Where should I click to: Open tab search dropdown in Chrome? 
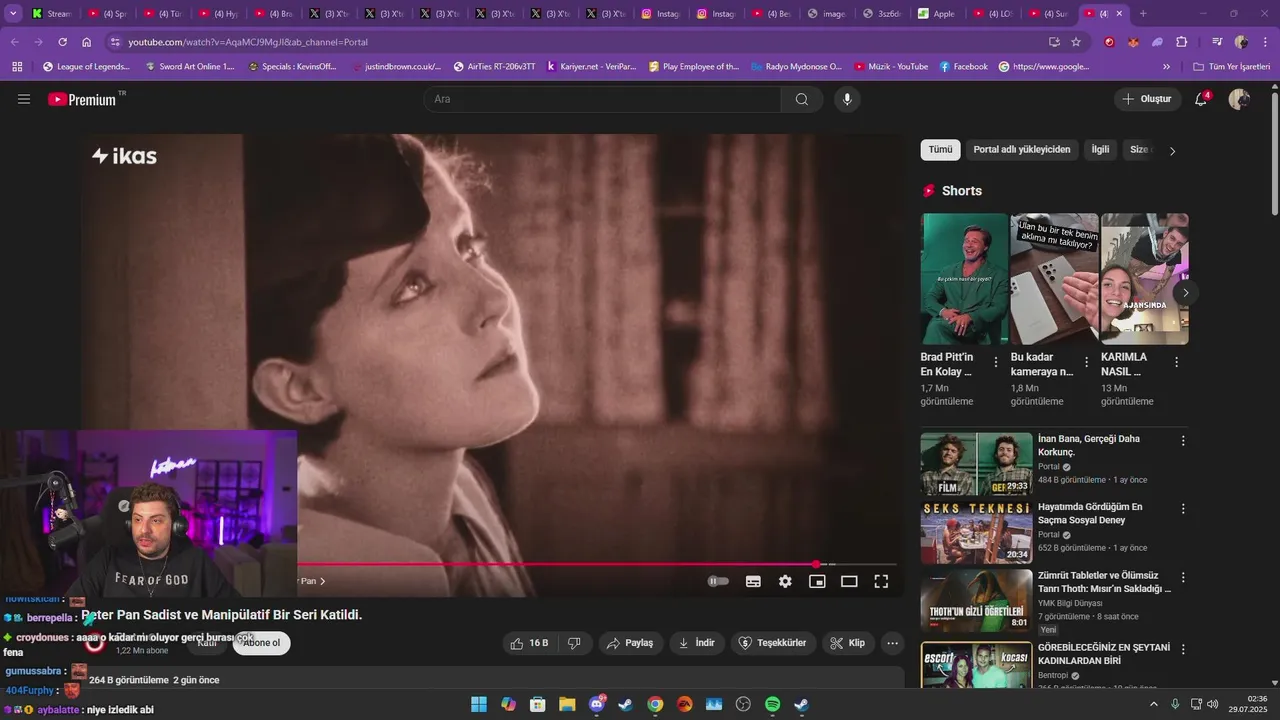(x=13, y=13)
